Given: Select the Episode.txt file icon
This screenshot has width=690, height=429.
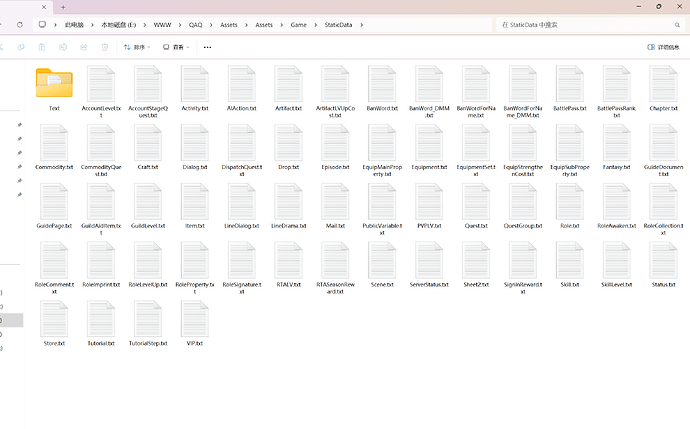Looking at the screenshot, I should 335,143.
